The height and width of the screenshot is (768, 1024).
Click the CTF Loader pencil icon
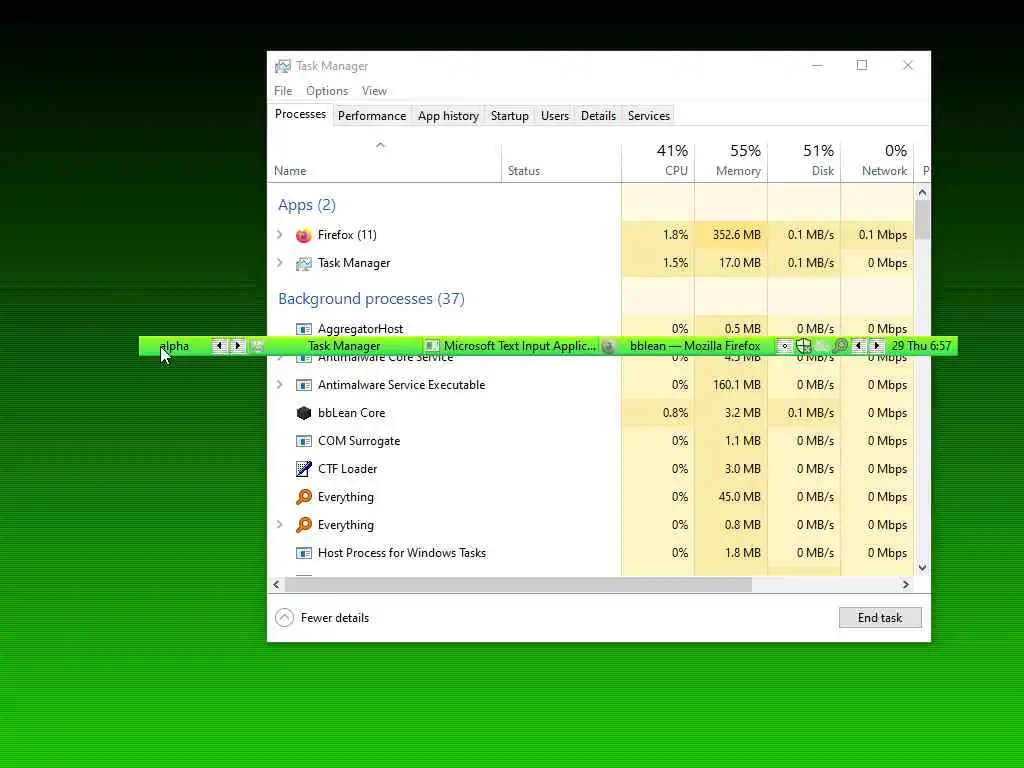[x=303, y=469]
